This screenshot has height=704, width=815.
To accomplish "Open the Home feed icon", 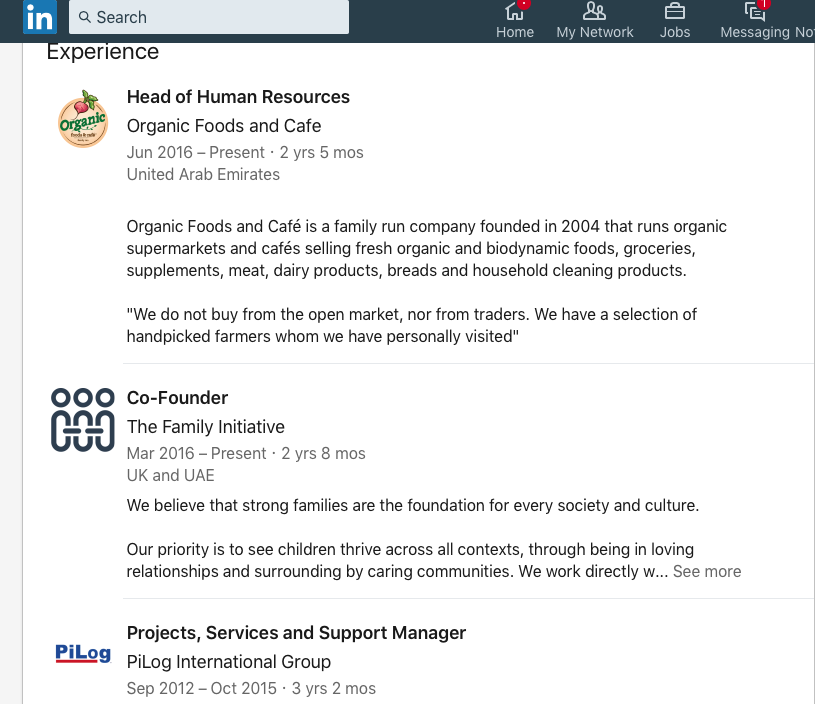I will pos(514,11).
